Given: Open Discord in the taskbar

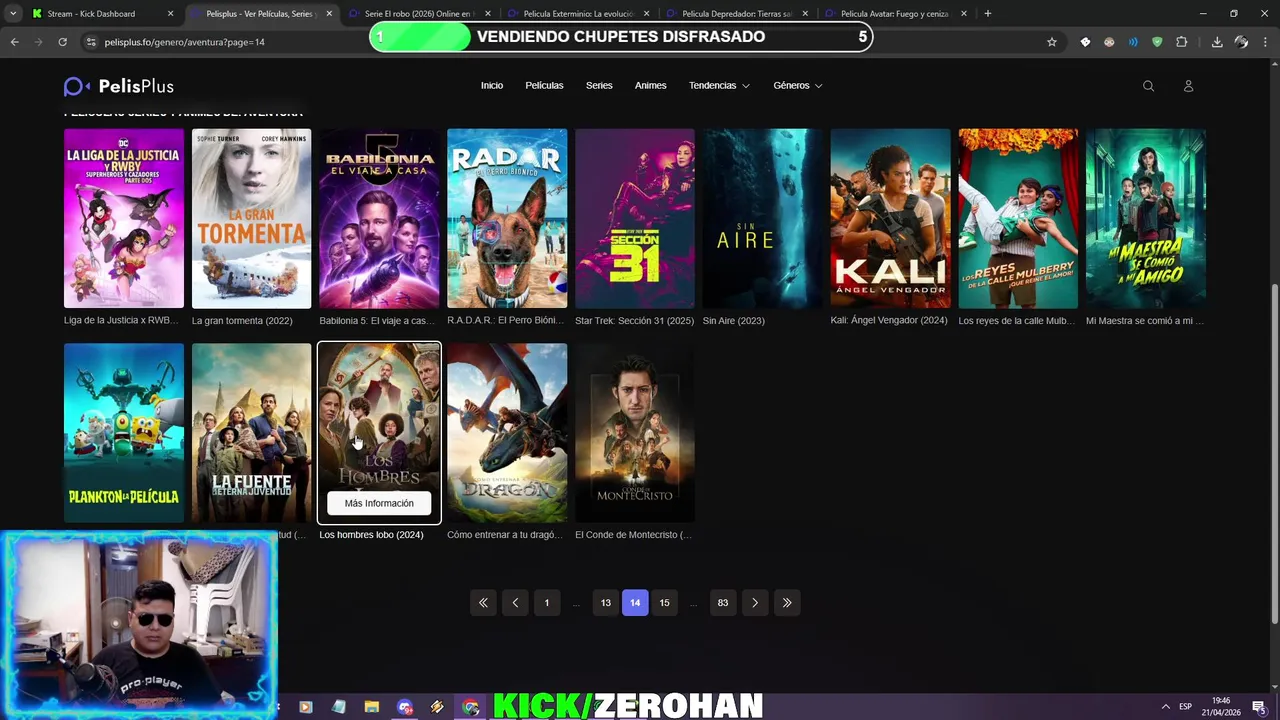Looking at the screenshot, I should point(404,707).
